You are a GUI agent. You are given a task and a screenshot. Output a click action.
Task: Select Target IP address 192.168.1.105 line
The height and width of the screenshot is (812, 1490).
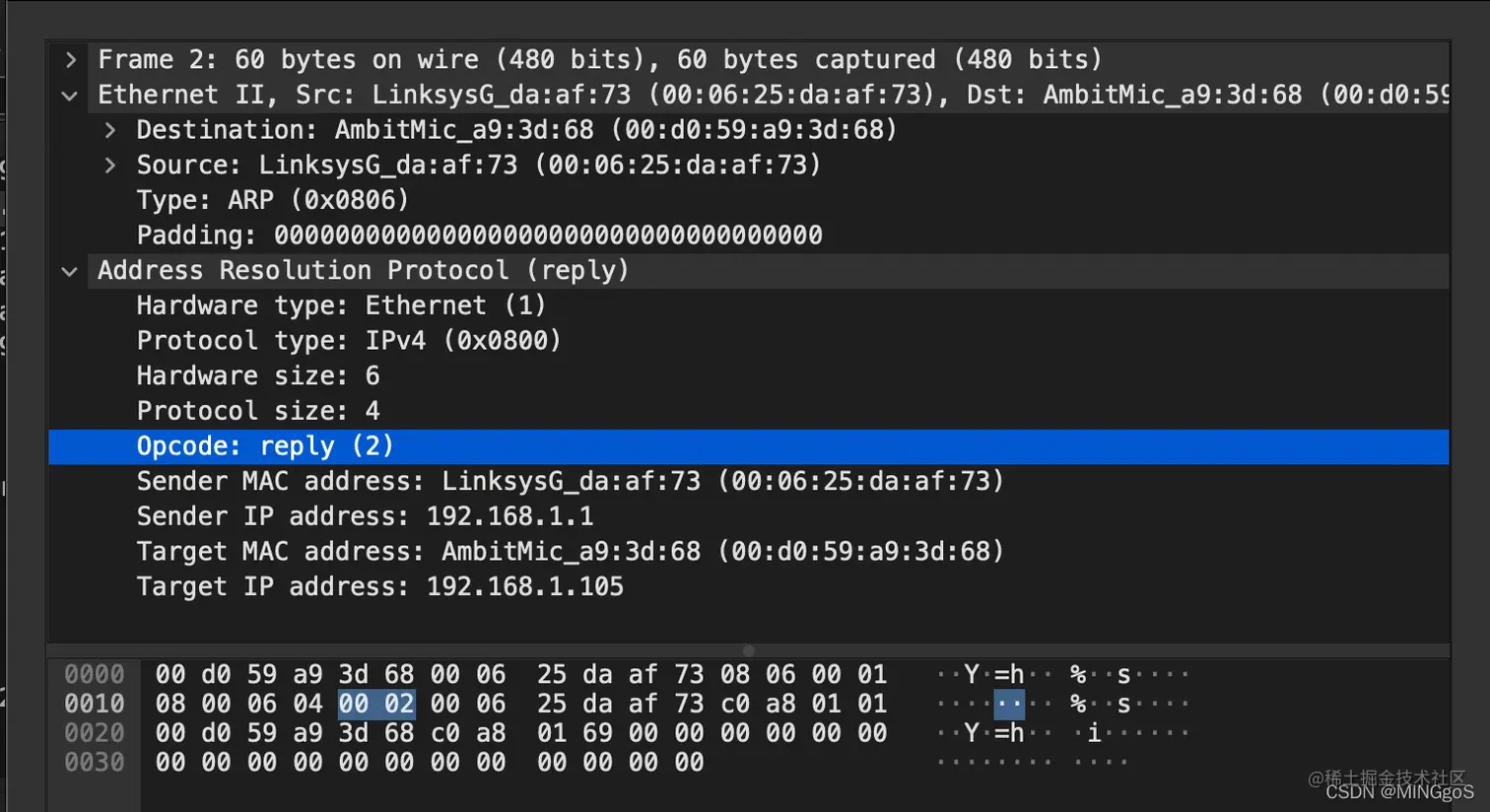749,587
